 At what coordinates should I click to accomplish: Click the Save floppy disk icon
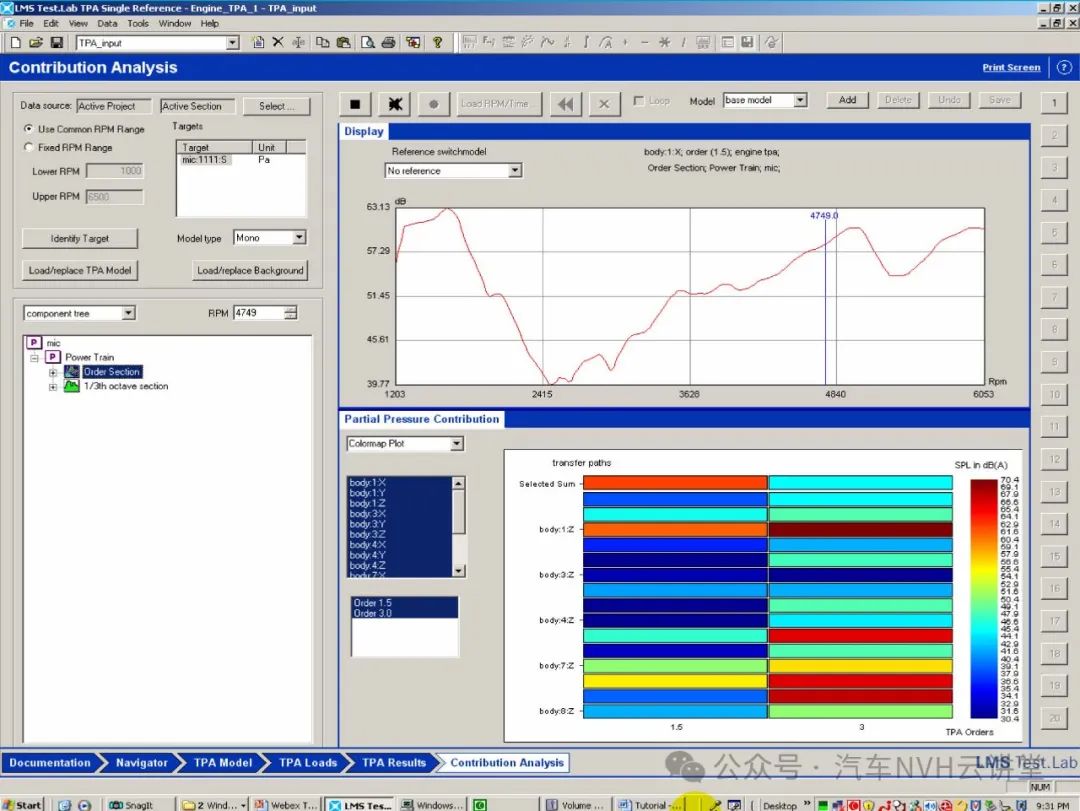coord(57,43)
